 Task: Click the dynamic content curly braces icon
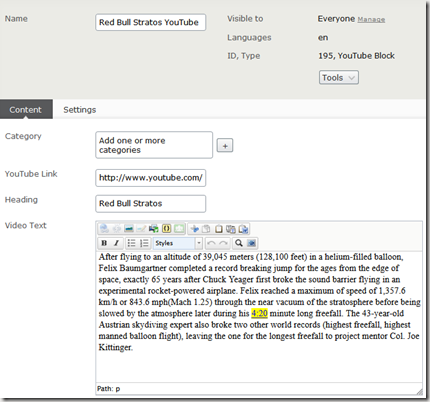tap(166, 229)
